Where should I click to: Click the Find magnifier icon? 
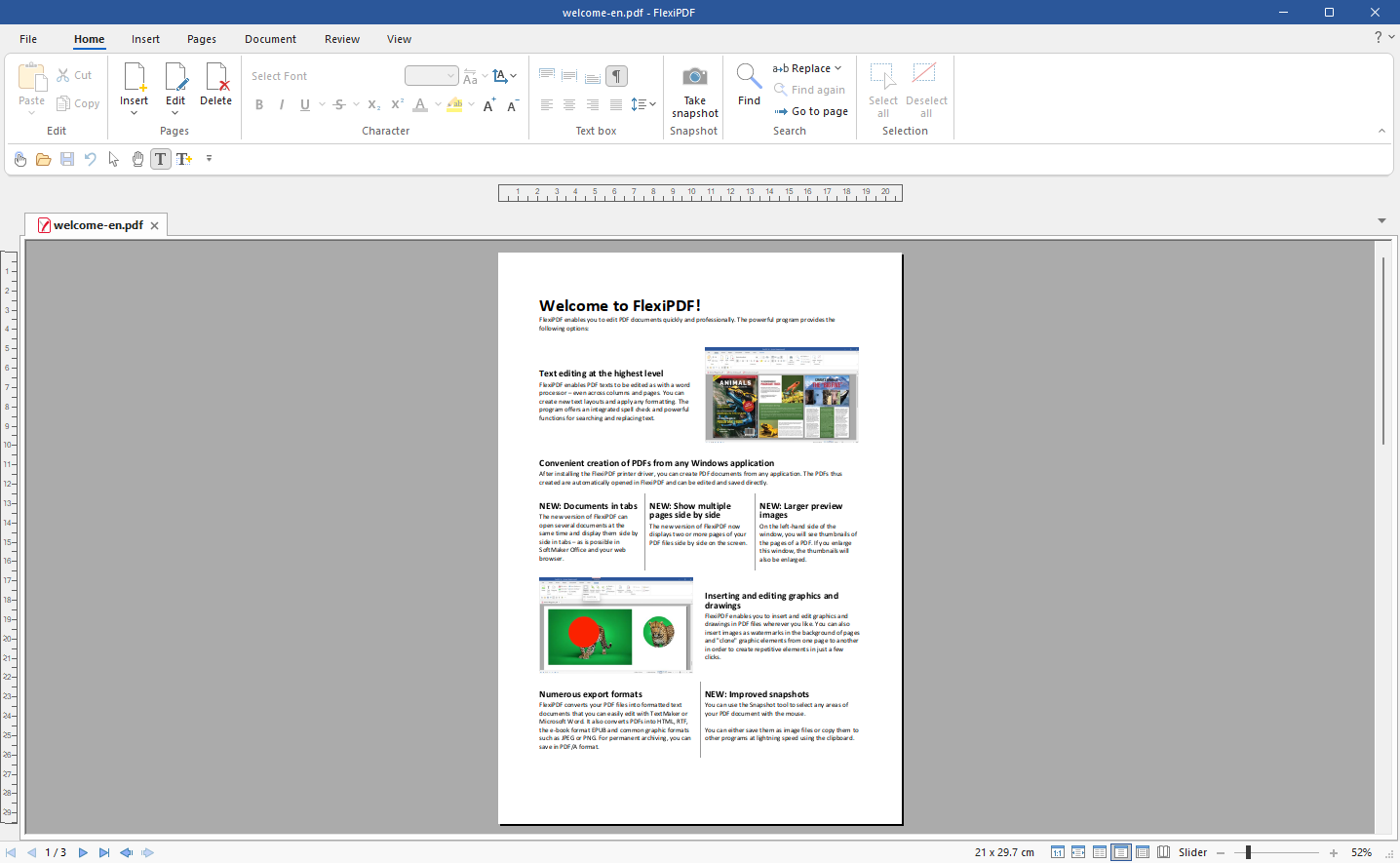[x=749, y=76]
